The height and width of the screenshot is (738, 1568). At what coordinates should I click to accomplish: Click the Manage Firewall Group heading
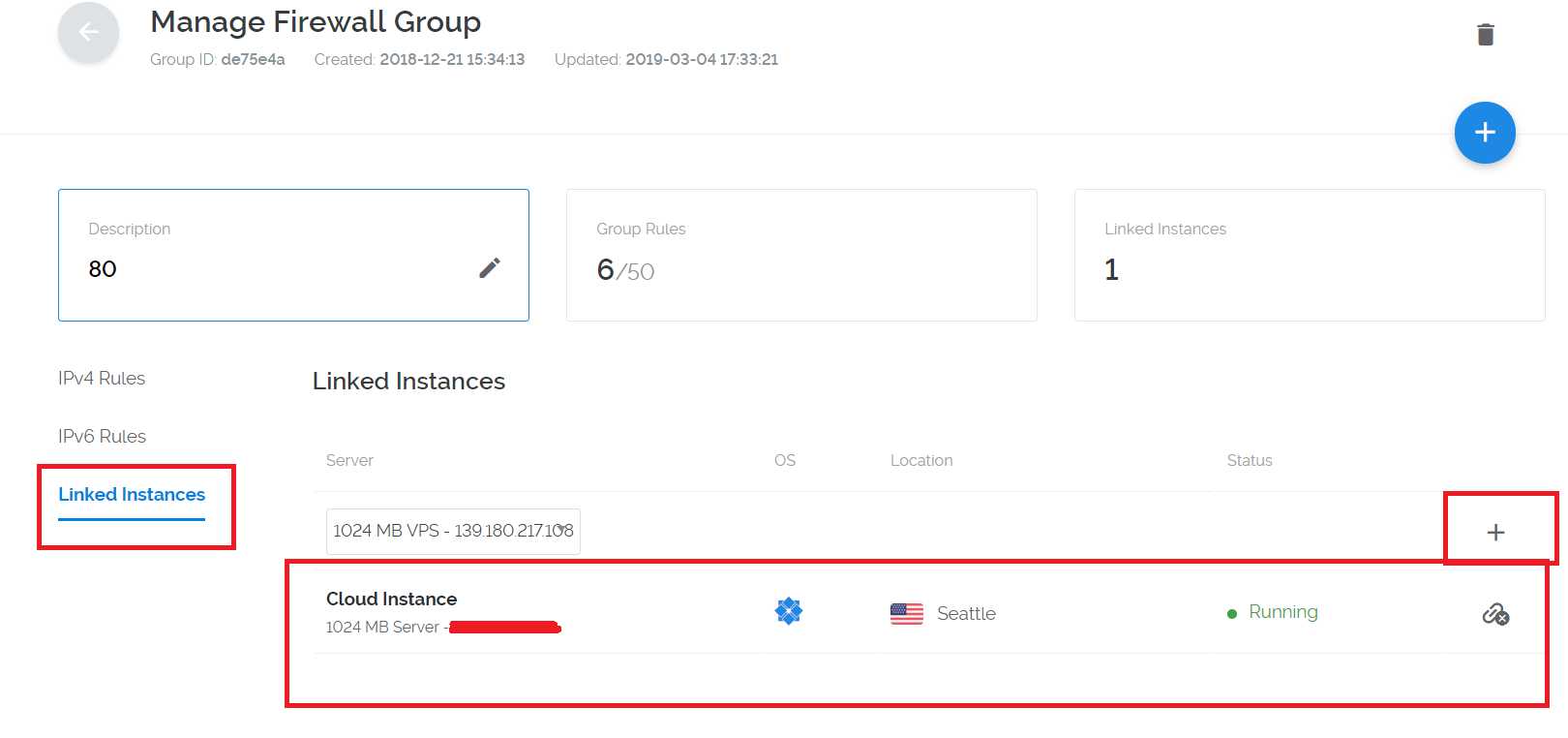coord(316,21)
